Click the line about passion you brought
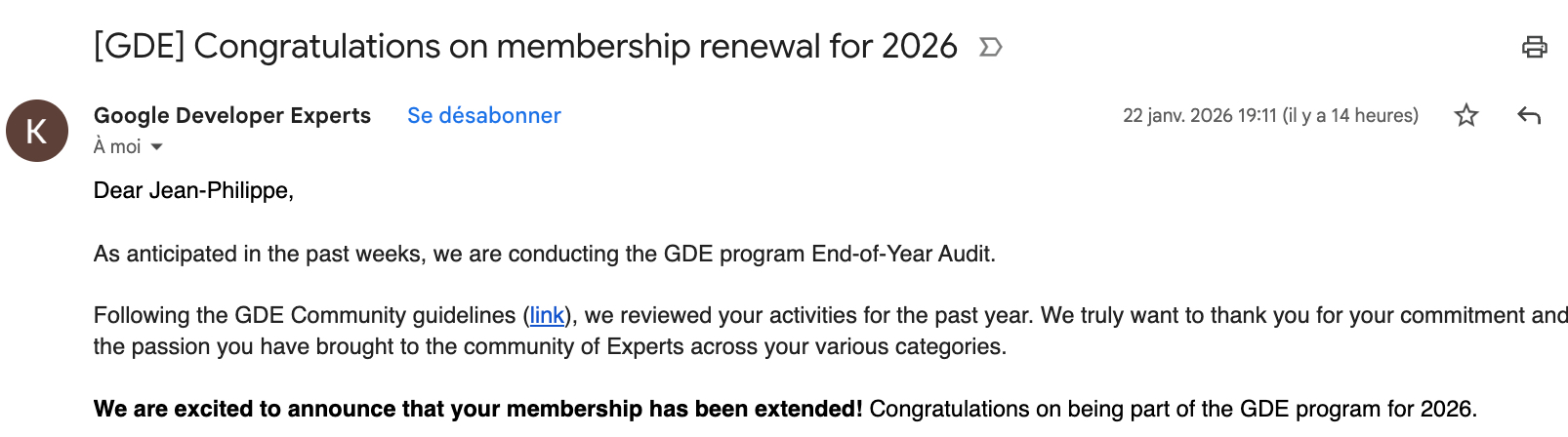 coord(550,347)
